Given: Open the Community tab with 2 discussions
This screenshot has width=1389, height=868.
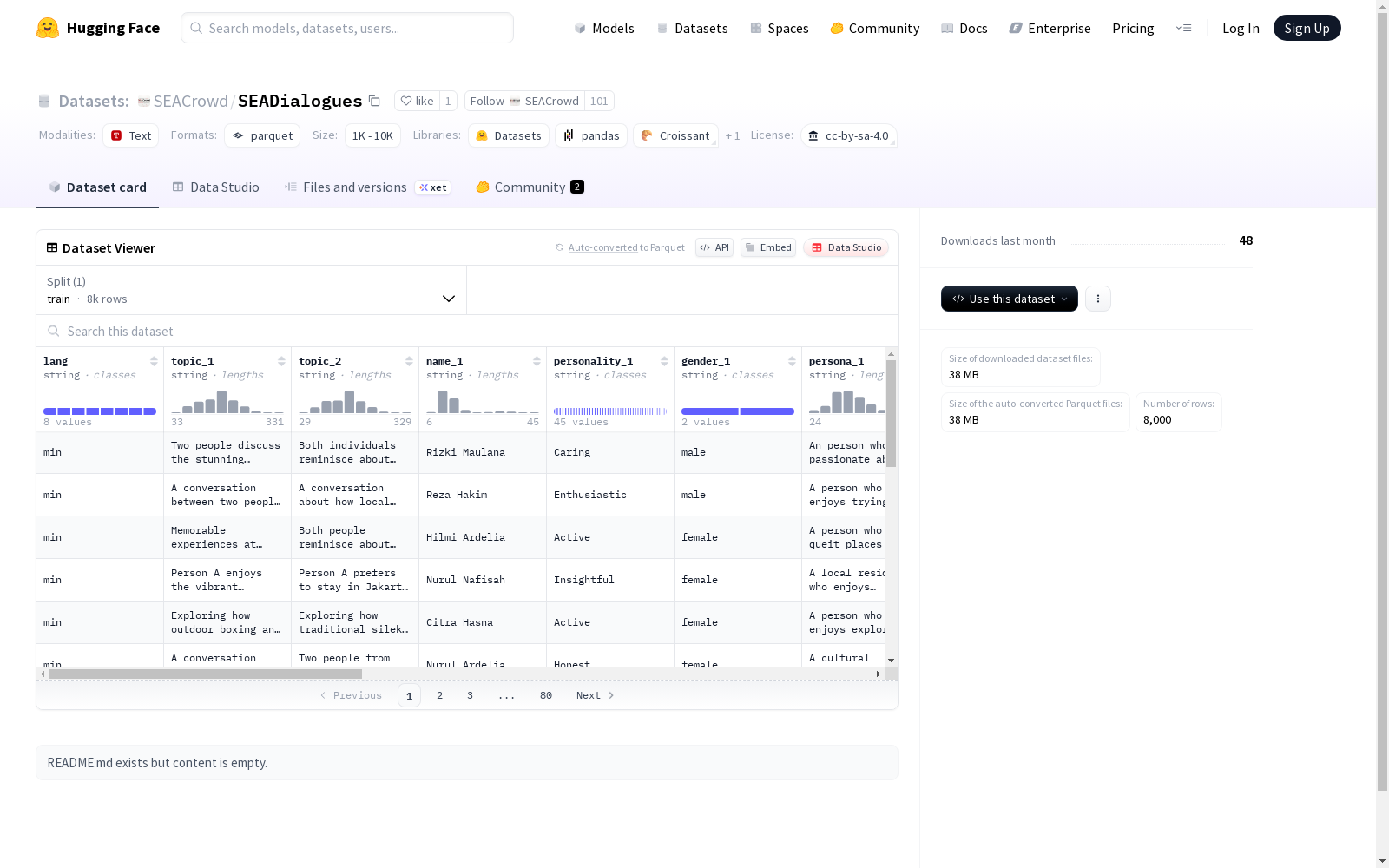Looking at the screenshot, I should coord(530,187).
